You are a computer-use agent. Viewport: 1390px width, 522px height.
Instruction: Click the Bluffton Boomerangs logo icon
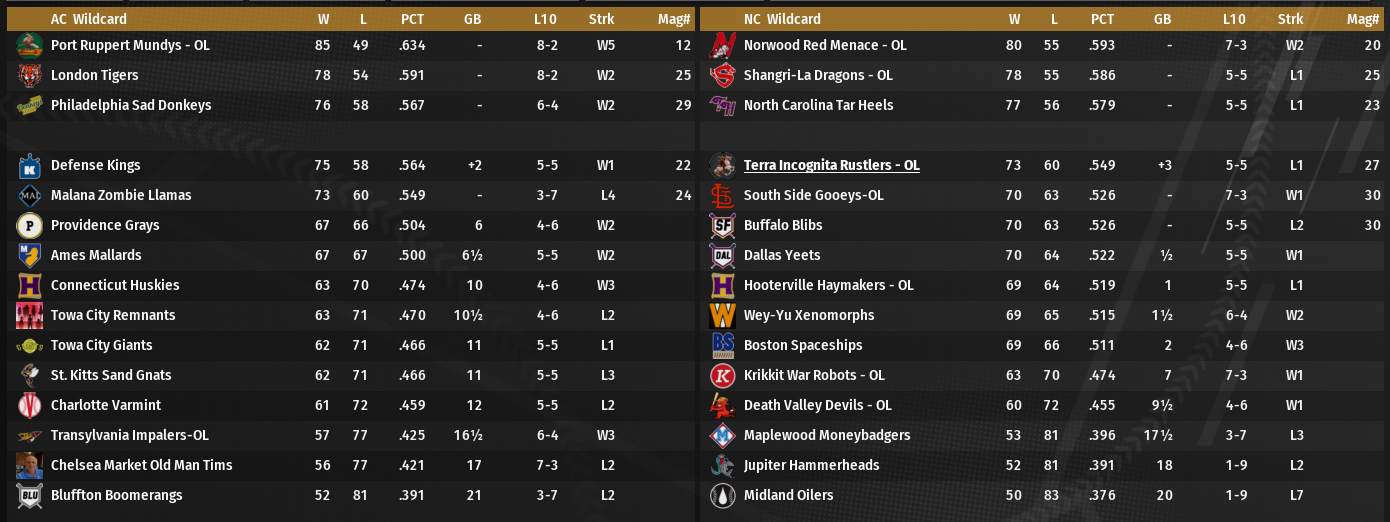[28, 495]
